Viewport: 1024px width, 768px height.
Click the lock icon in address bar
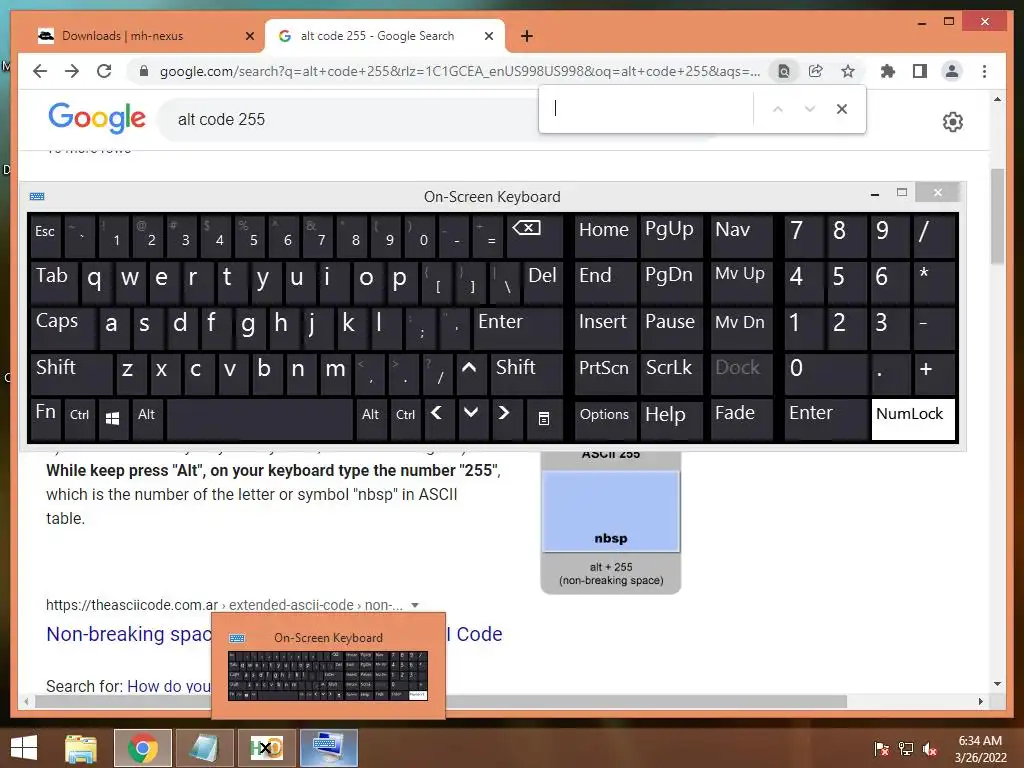(x=144, y=71)
